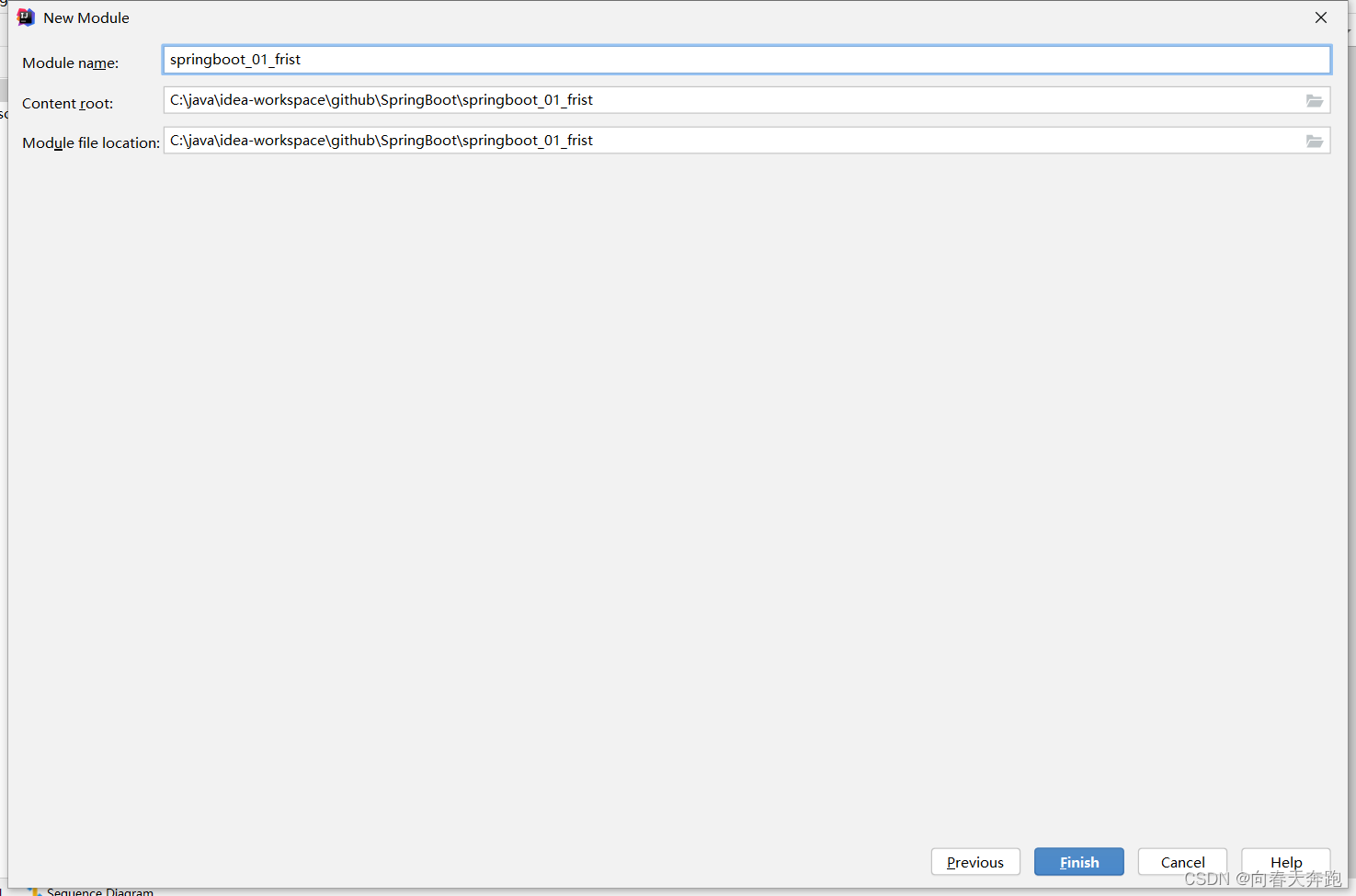Go back with the Previous button

(x=975, y=862)
